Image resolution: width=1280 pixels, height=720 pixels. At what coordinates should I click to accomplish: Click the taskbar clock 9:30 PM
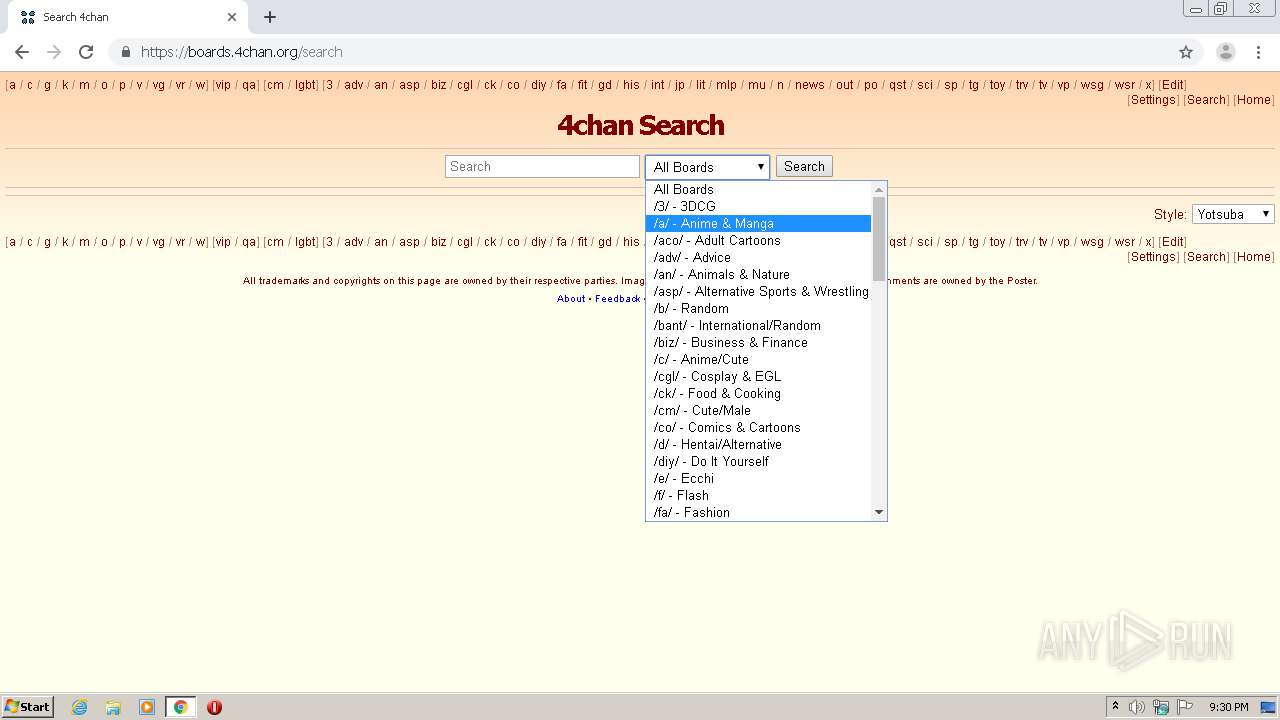coord(1228,707)
